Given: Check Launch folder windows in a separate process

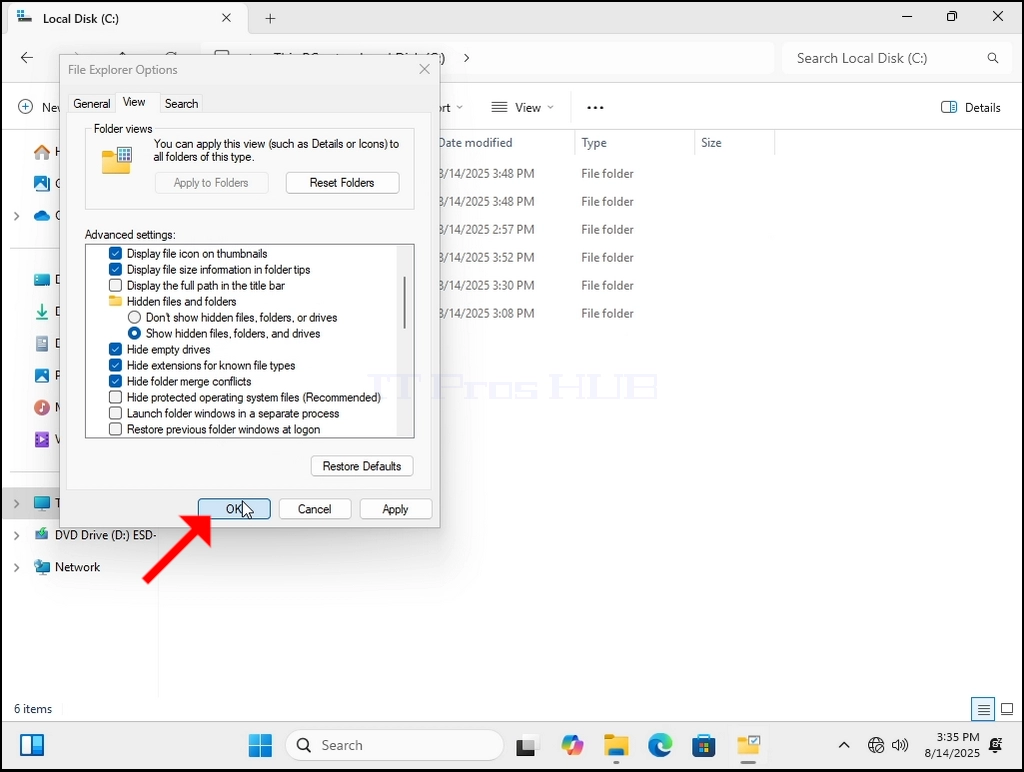Looking at the screenshot, I should (x=116, y=413).
